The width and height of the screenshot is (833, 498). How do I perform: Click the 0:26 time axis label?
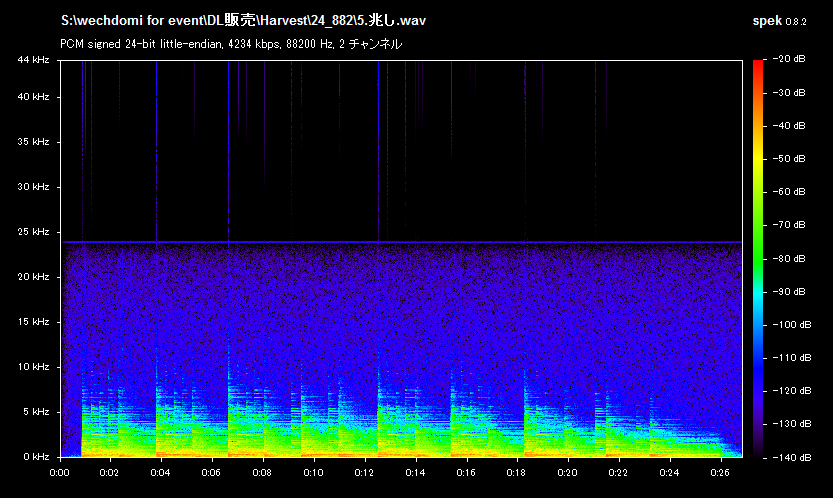[720, 473]
